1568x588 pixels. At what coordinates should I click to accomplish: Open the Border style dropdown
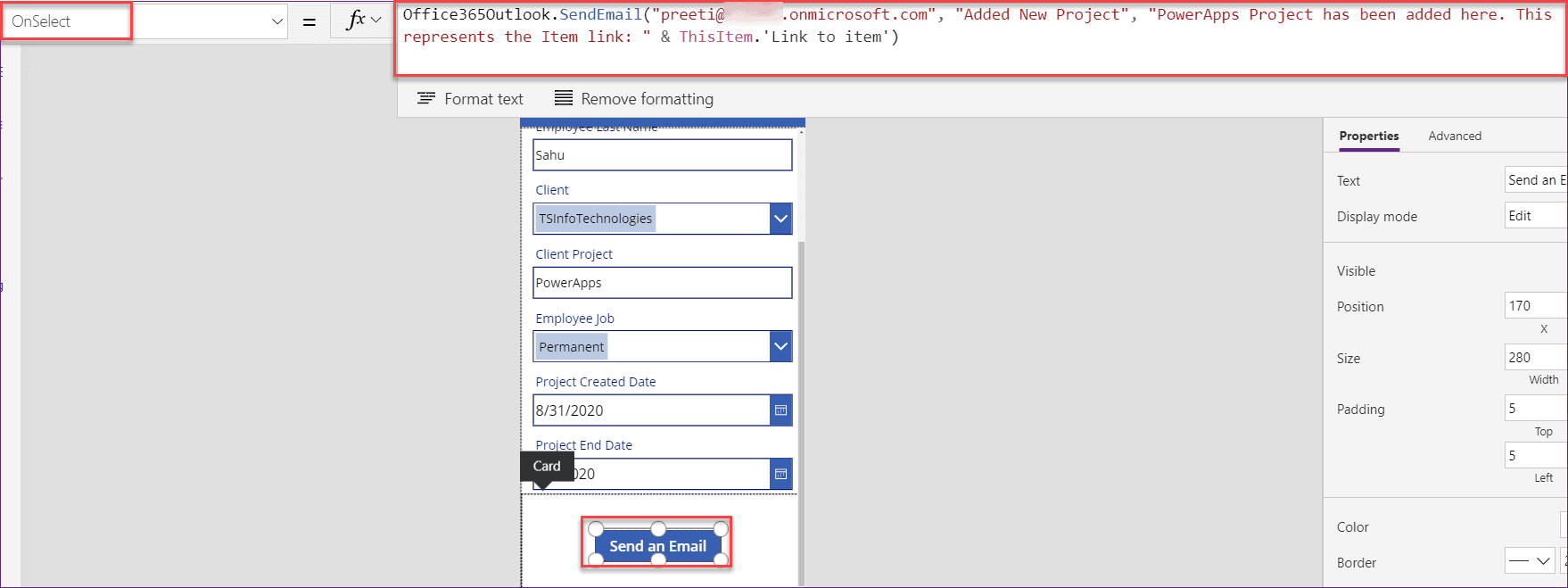(x=1531, y=562)
